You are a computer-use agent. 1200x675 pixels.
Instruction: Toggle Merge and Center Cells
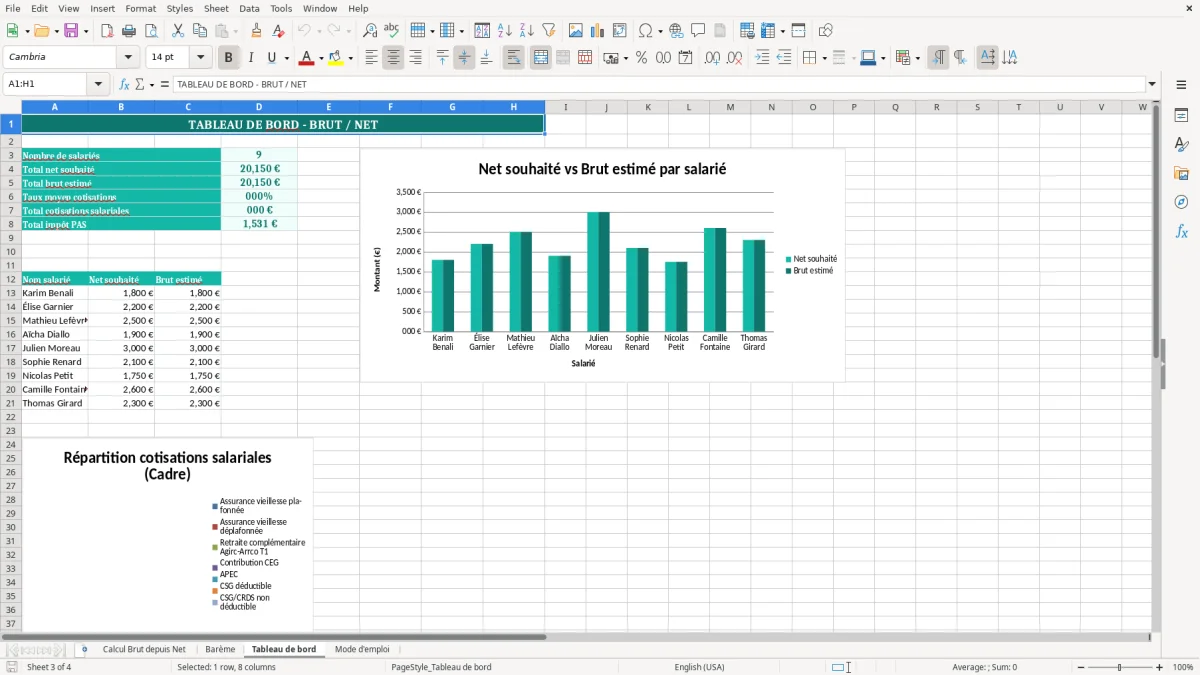pyautogui.click(x=540, y=58)
